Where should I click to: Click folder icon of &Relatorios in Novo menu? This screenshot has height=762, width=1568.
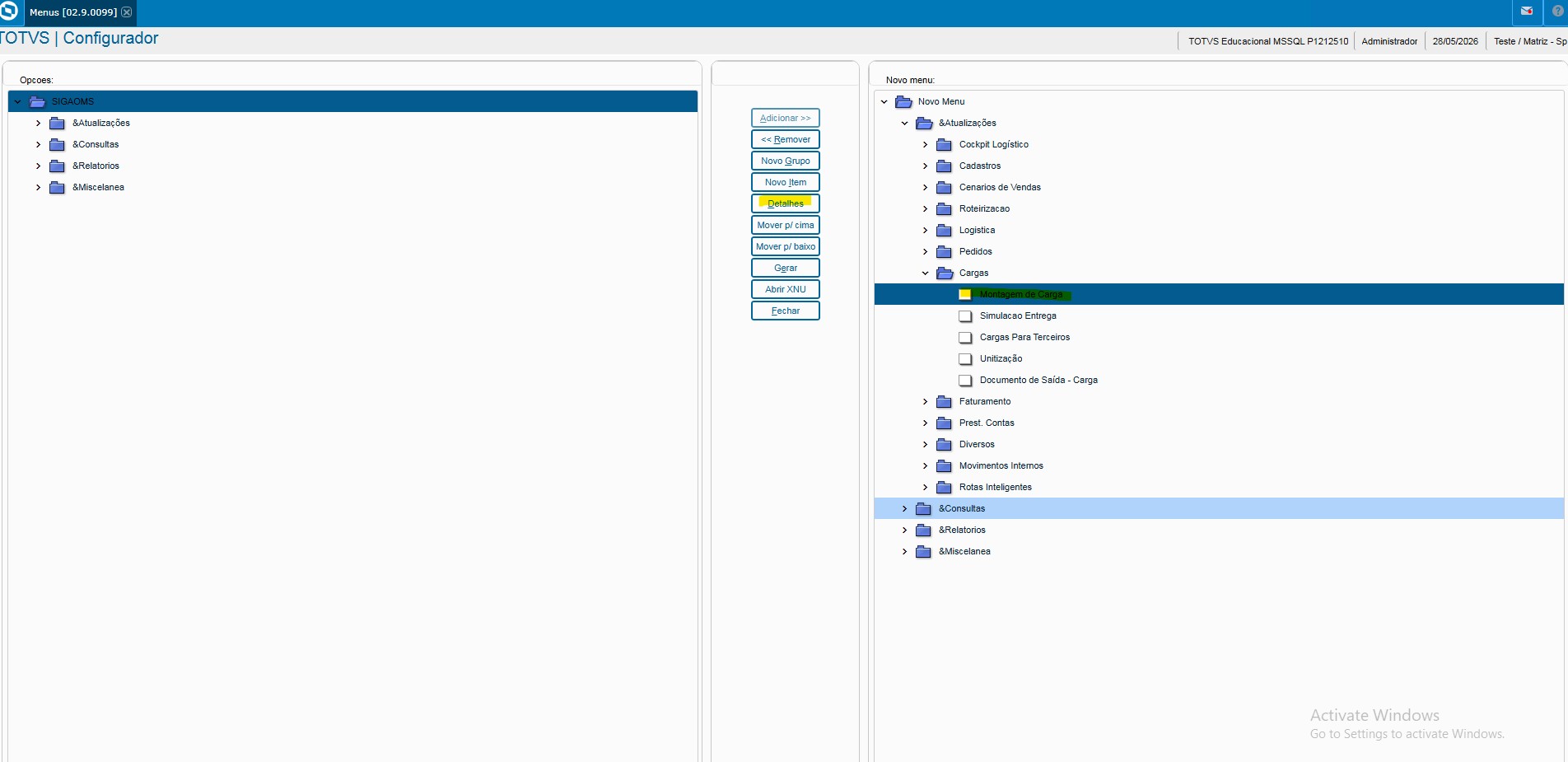pos(923,530)
